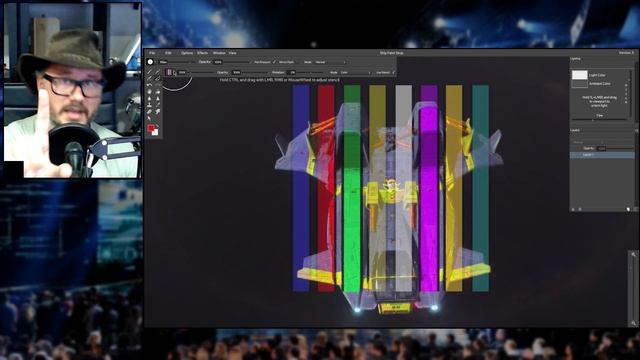The image size is (640, 360).
Task: Click the white background color swatch
Action: click(x=156, y=132)
